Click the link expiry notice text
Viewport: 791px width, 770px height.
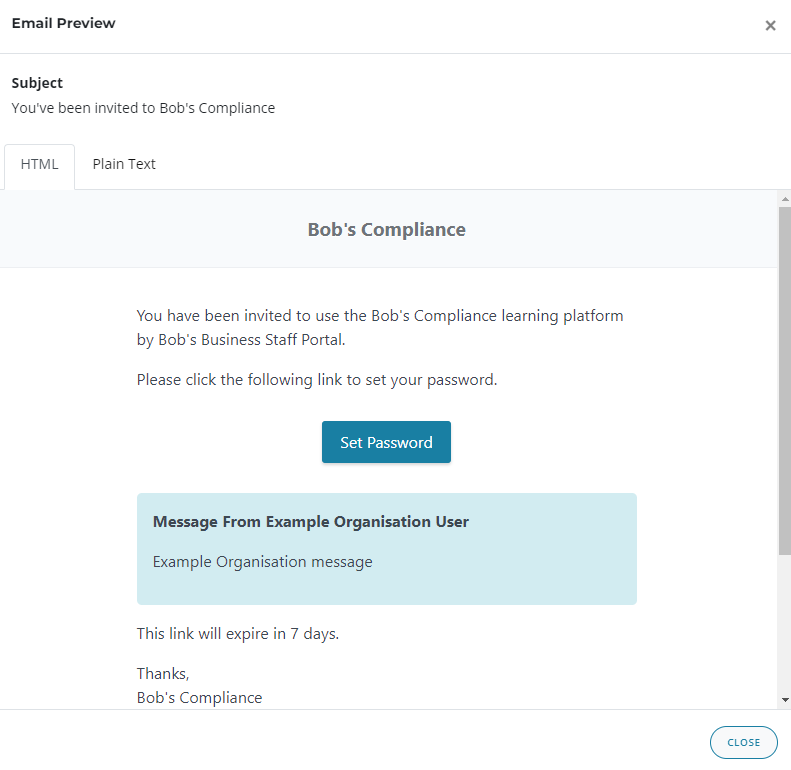(x=238, y=633)
